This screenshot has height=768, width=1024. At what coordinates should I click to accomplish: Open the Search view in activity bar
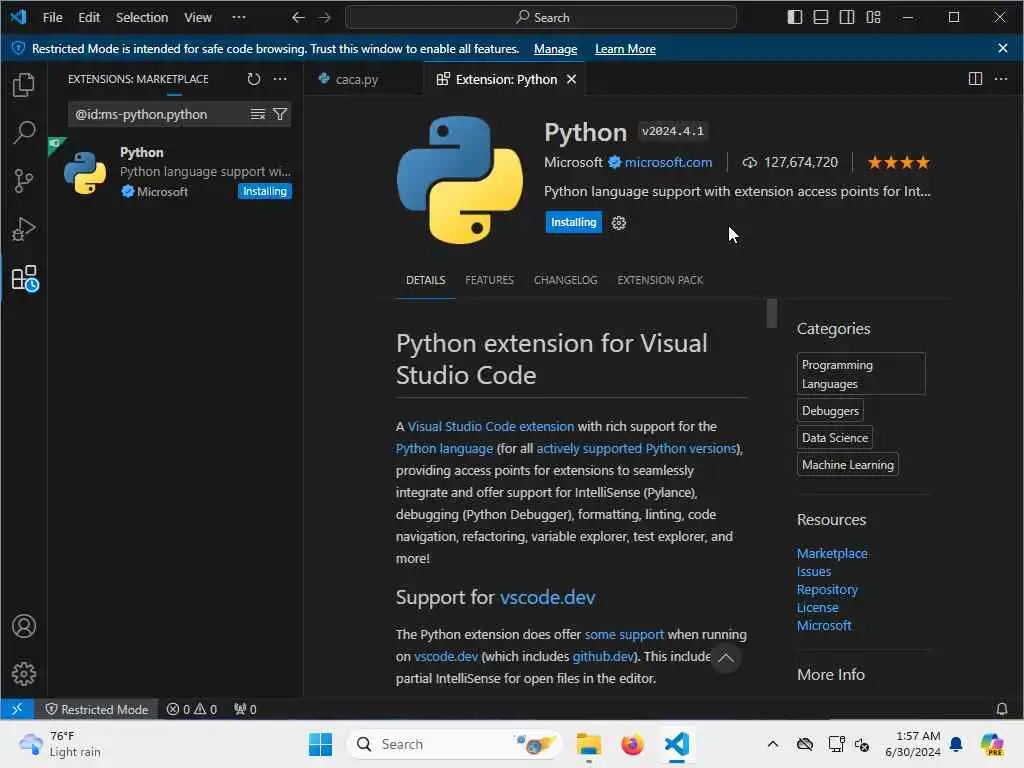24,132
